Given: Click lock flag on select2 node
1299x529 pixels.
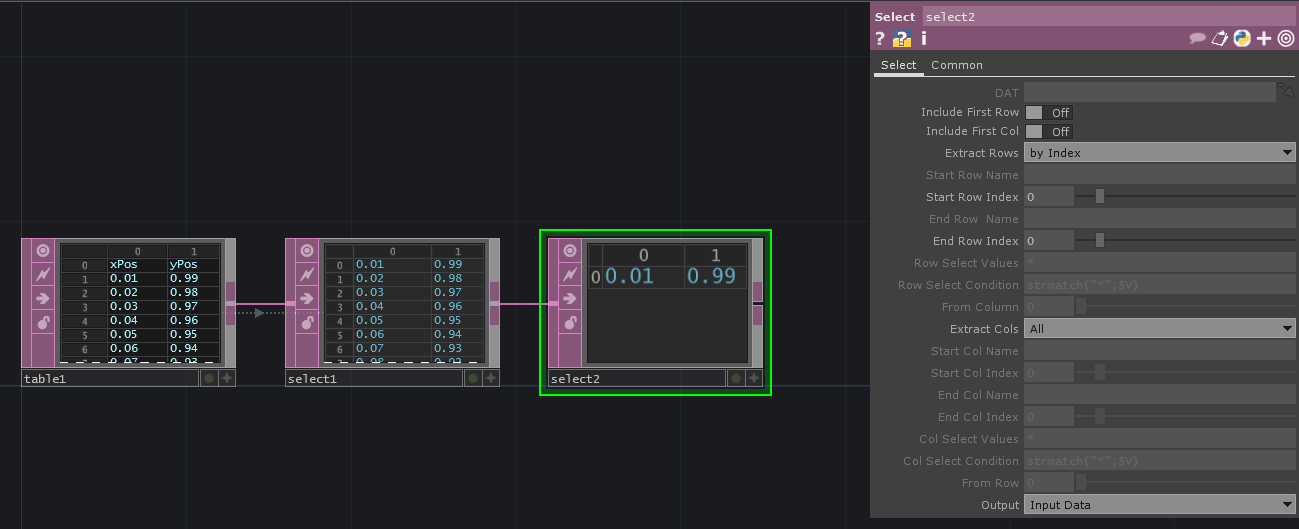Looking at the screenshot, I should point(570,322).
